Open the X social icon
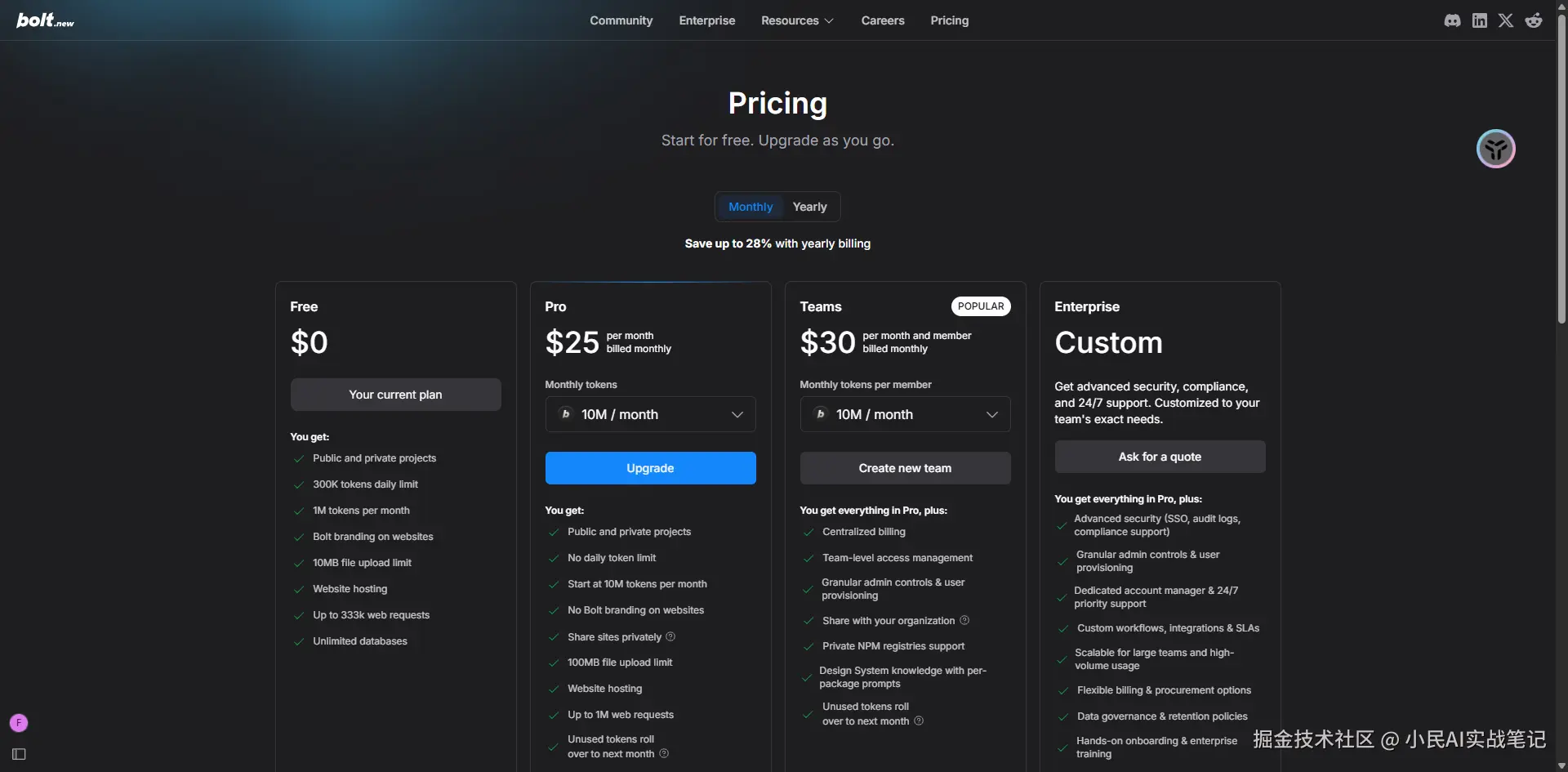The image size is (1568, 772). pos(1506,20)
